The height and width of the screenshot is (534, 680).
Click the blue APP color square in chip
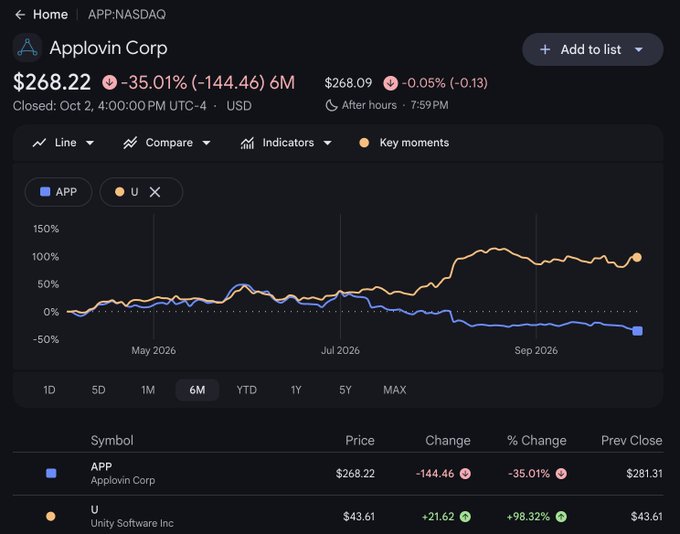pyautogui.click(x=45, y=192)
